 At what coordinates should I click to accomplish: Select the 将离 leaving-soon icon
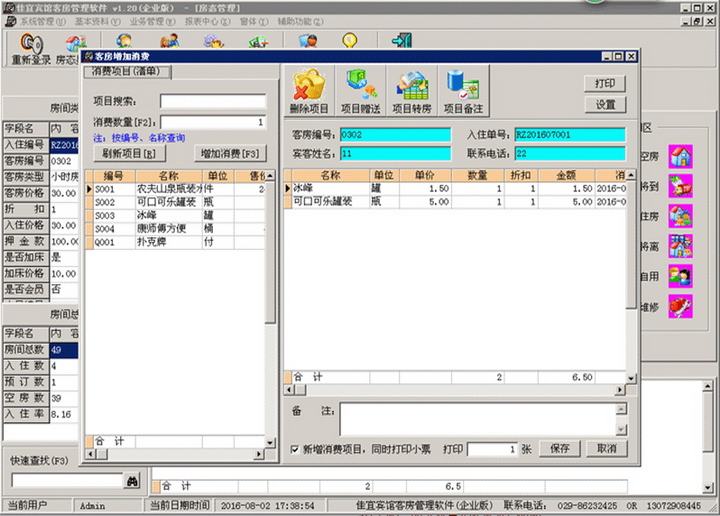680,246
